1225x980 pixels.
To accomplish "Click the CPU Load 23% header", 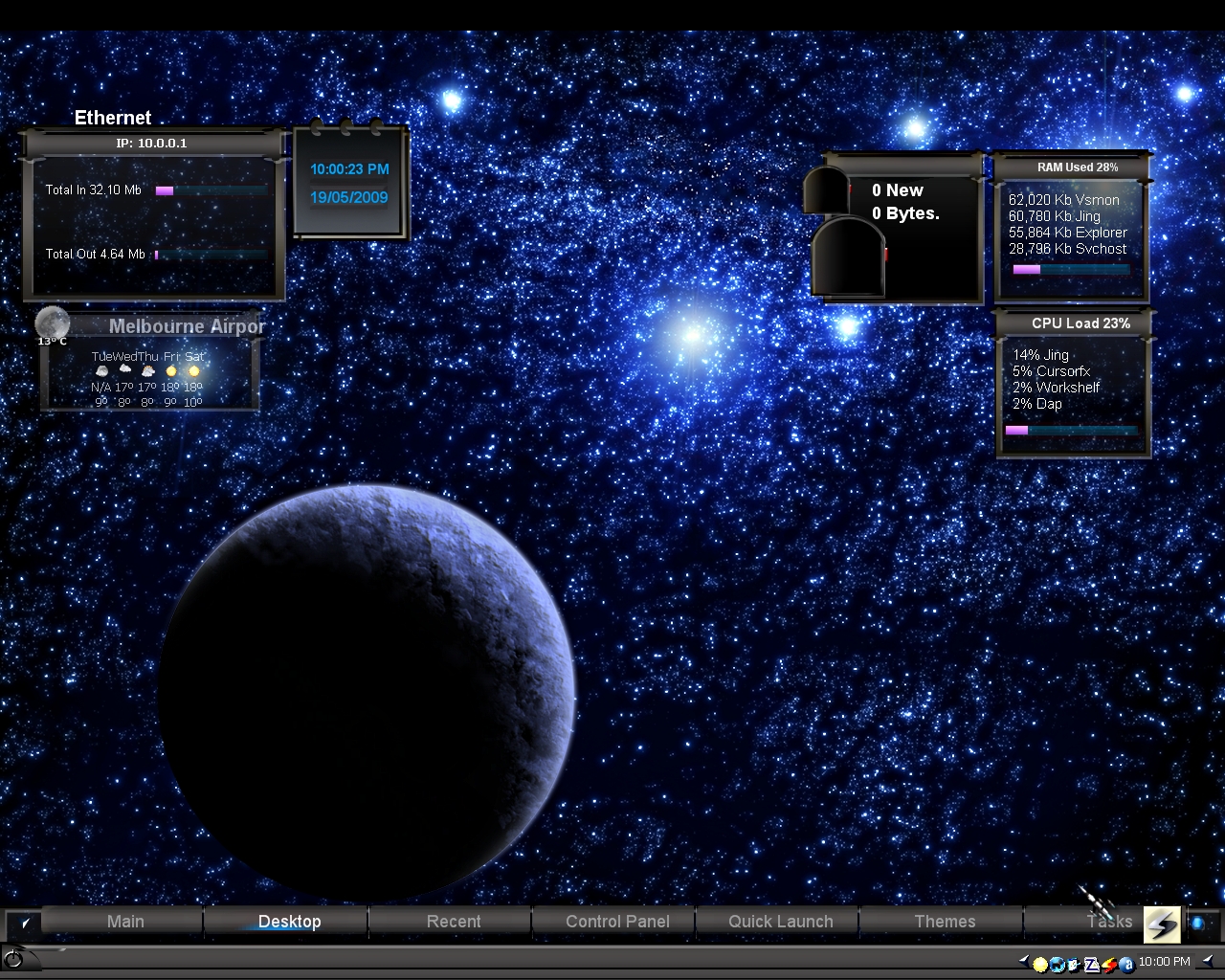I will tap(1080, 323).
